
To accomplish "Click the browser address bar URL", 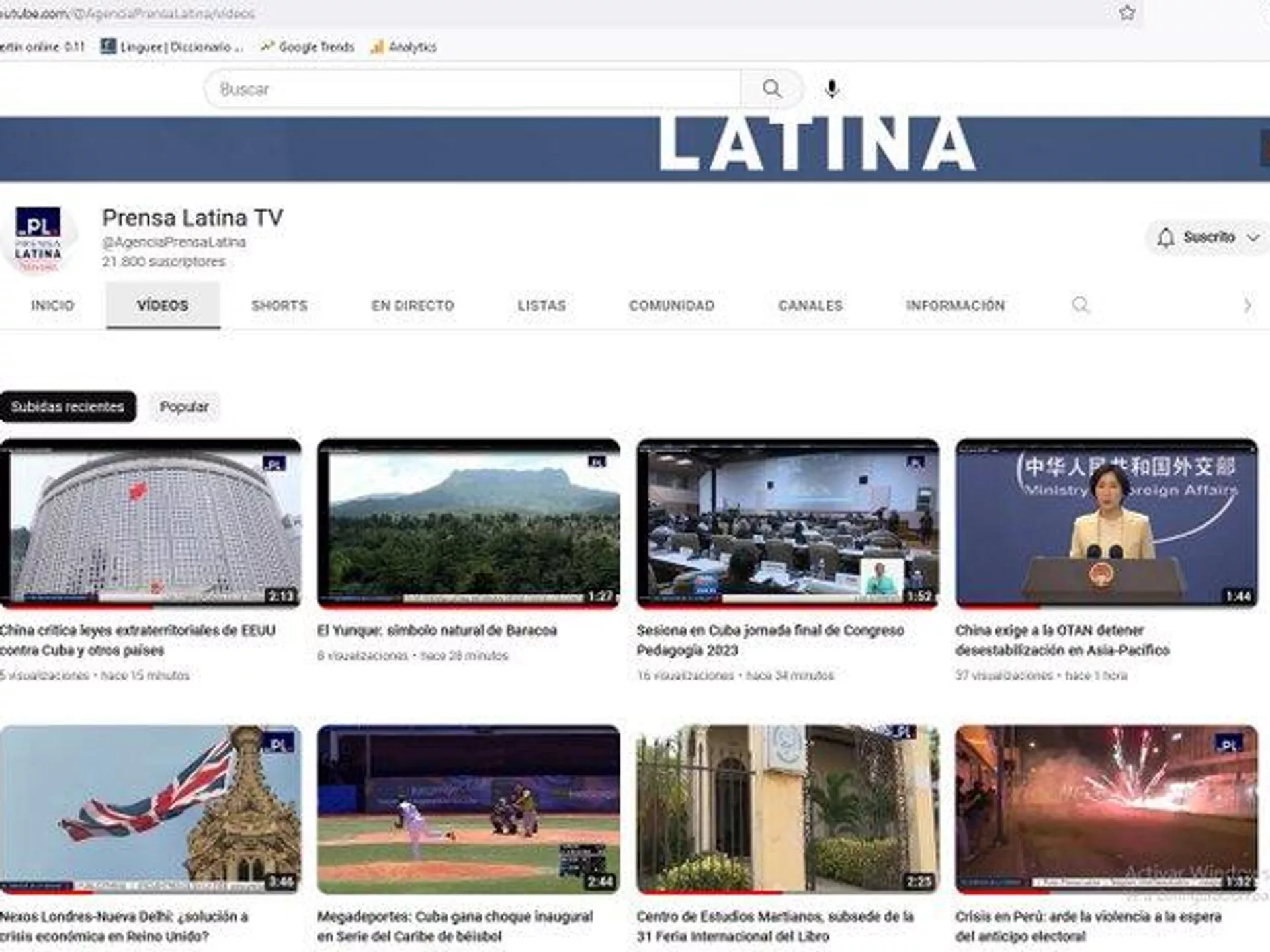I will (x=127, y=13).
